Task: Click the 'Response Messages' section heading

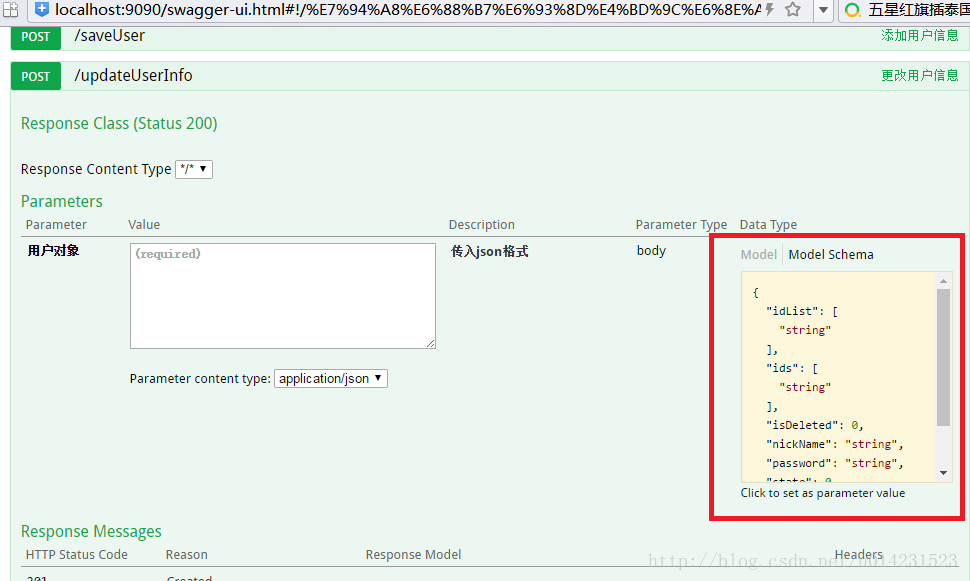Action: [91, 532]
